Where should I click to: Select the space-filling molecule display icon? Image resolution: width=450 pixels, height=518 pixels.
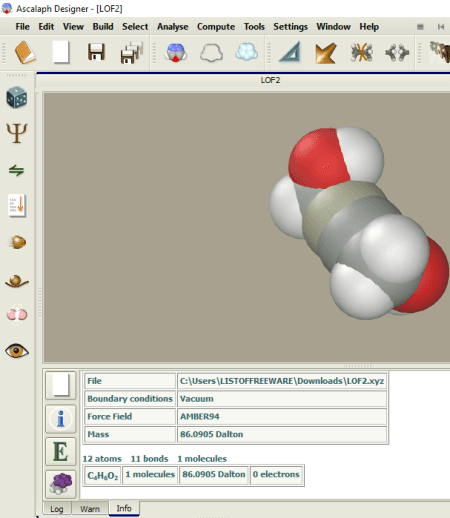(175, 53)
